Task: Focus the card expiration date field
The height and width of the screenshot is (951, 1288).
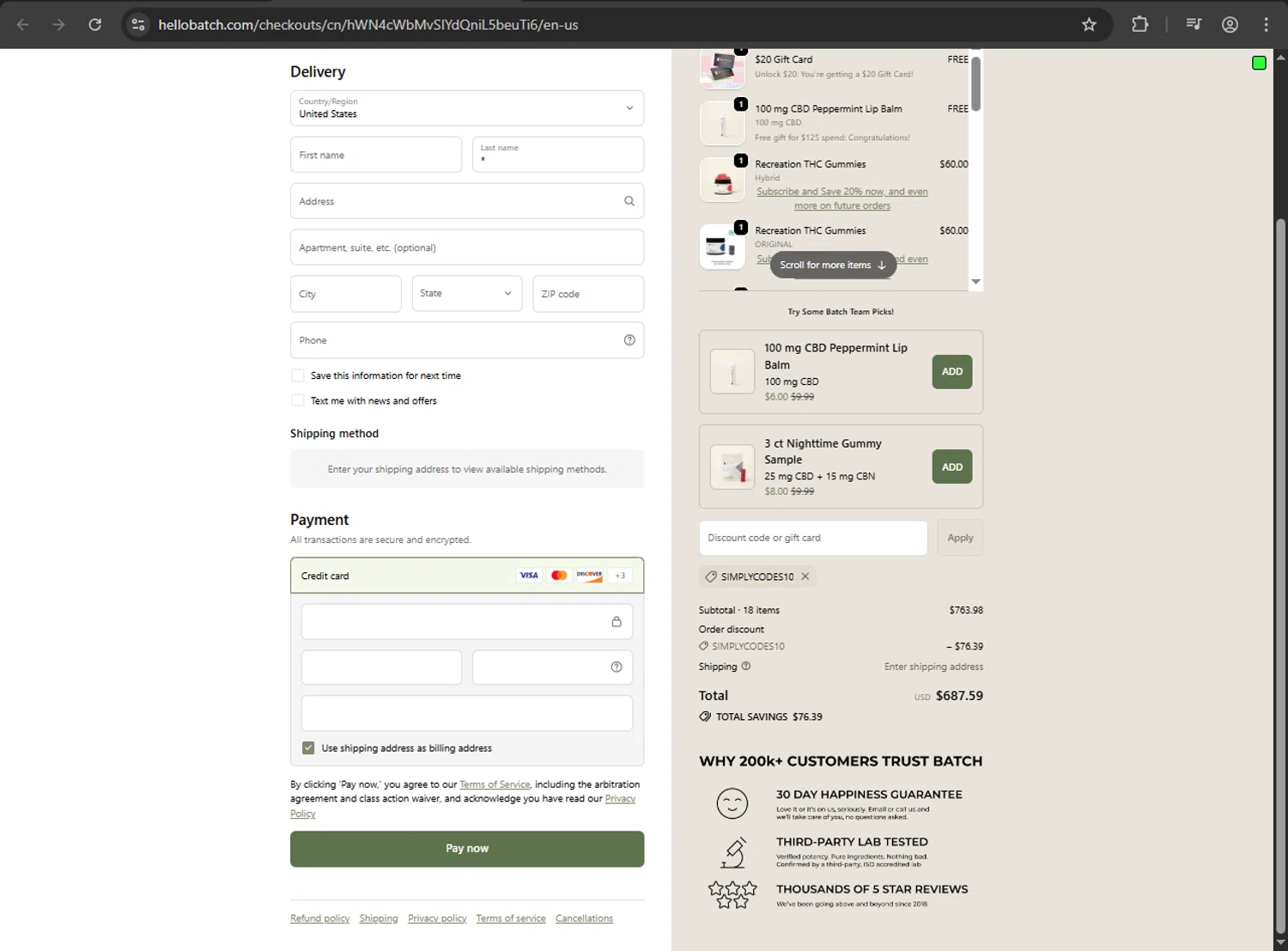Action: 382,667
